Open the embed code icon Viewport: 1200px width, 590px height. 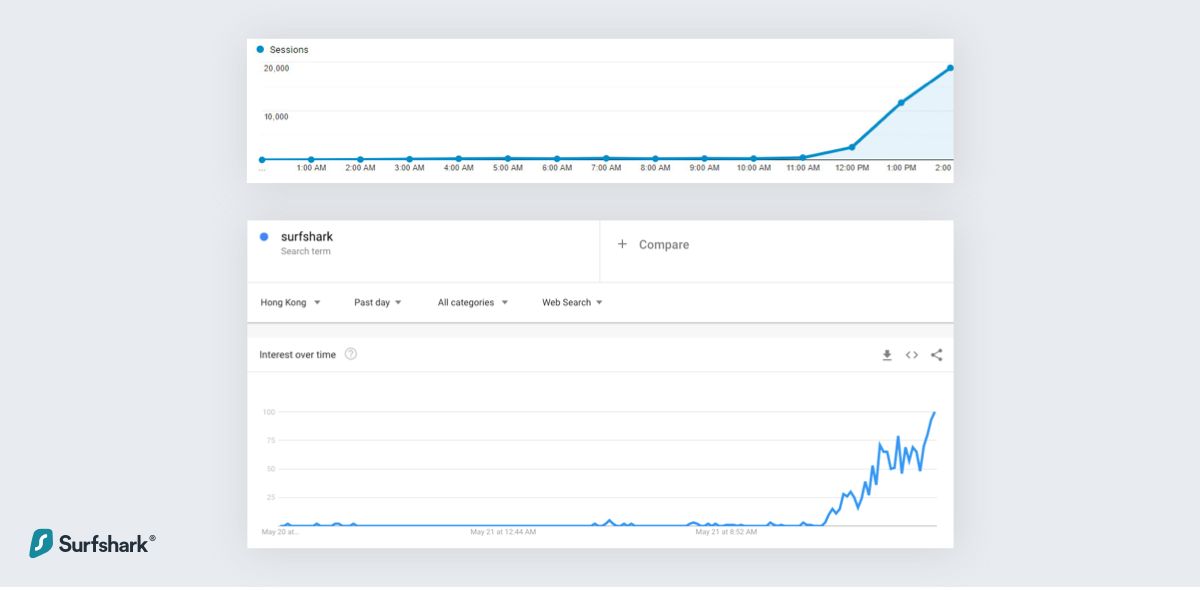[911, 355]
